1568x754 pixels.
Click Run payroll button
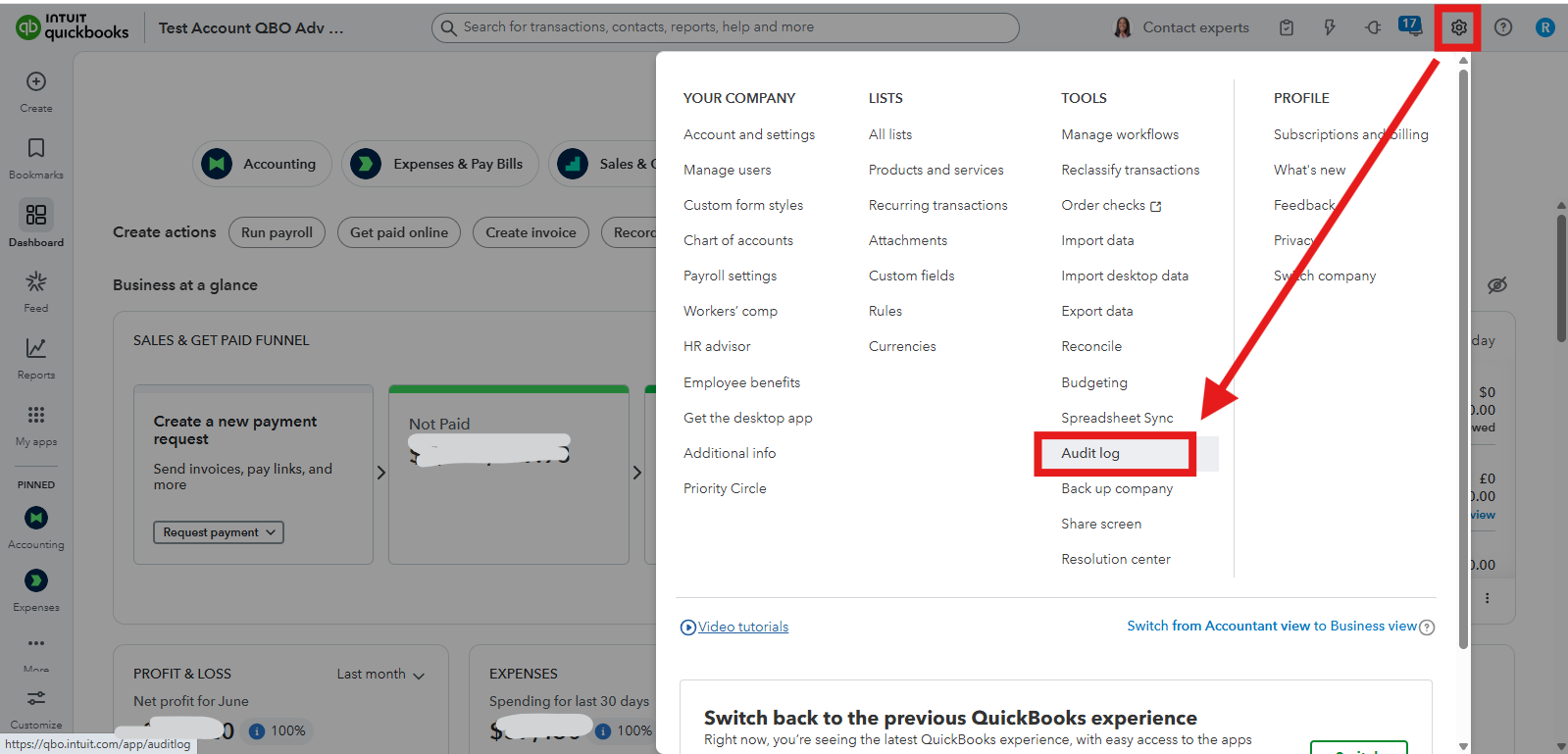pos(278,232)
